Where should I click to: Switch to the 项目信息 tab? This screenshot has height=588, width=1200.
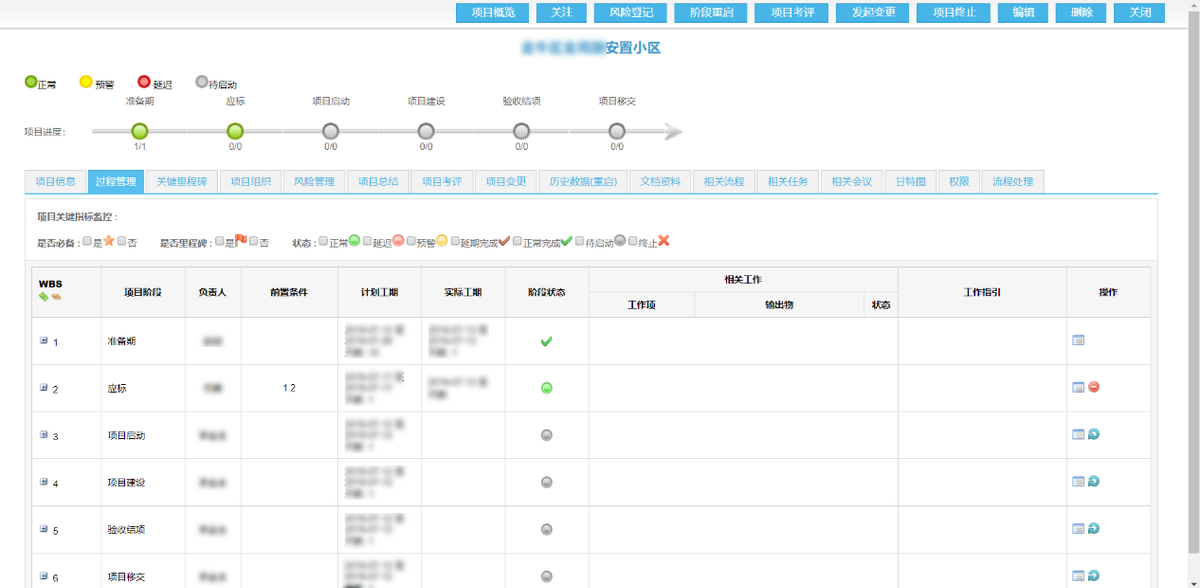(55, 182)
